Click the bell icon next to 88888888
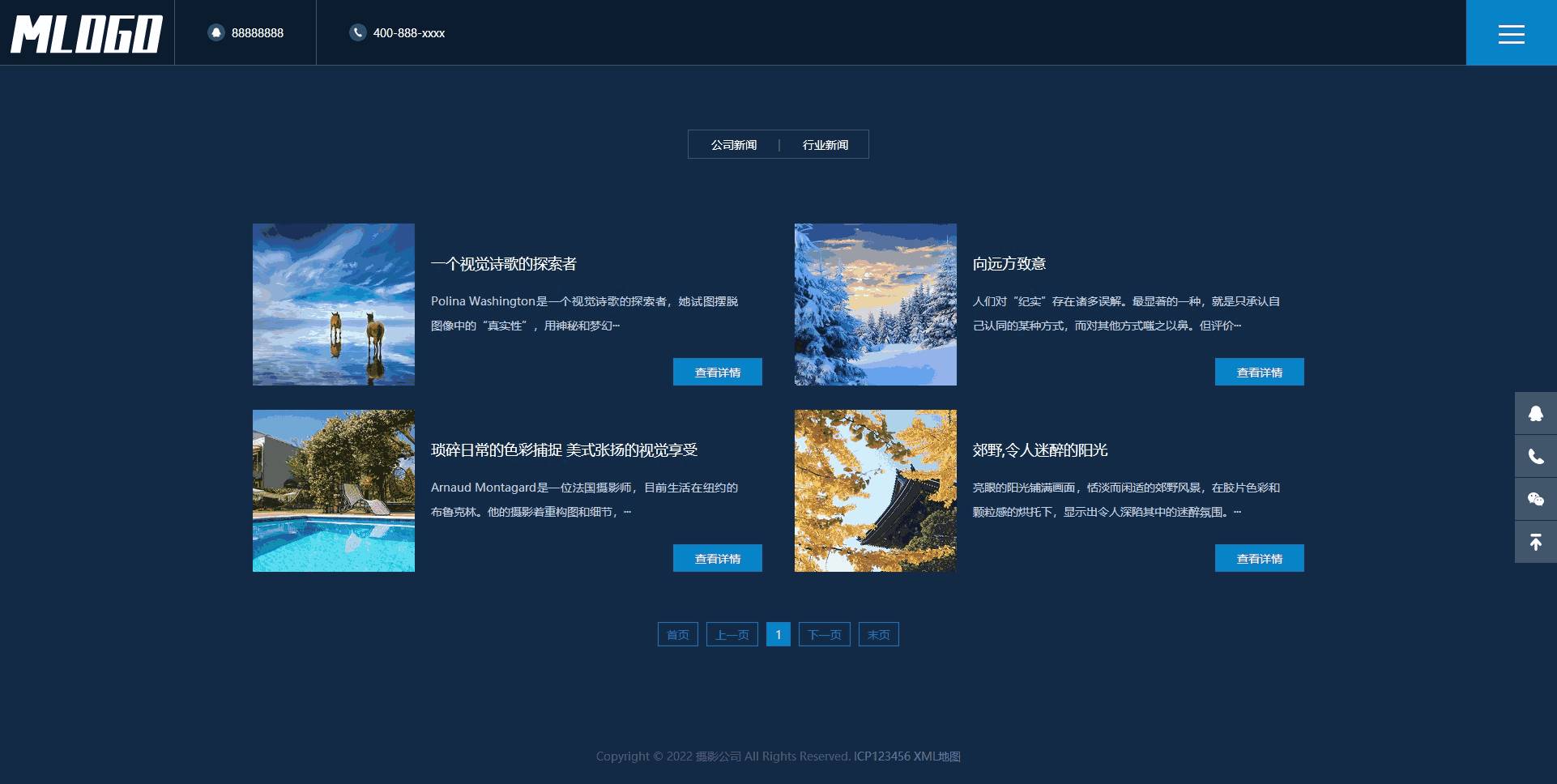 tap(215, 32)
